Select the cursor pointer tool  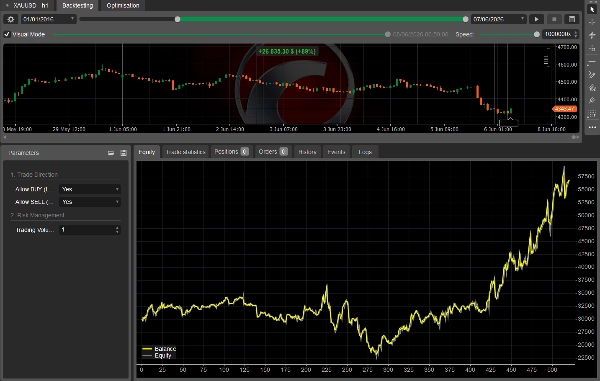pos(592,9)
